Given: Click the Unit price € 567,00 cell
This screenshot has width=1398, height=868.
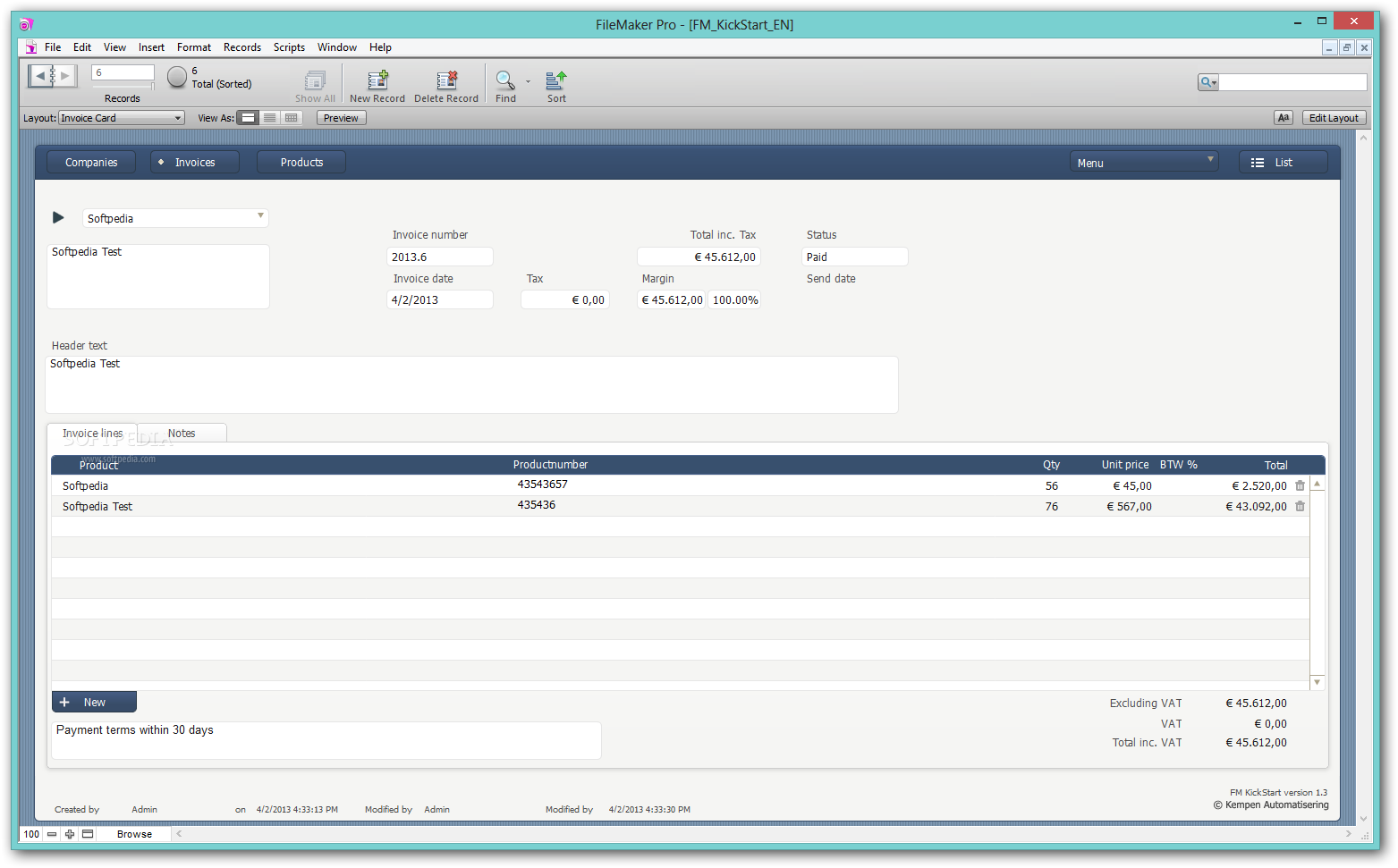Looking at the screenshot, I should click(x=1129, y=506).
